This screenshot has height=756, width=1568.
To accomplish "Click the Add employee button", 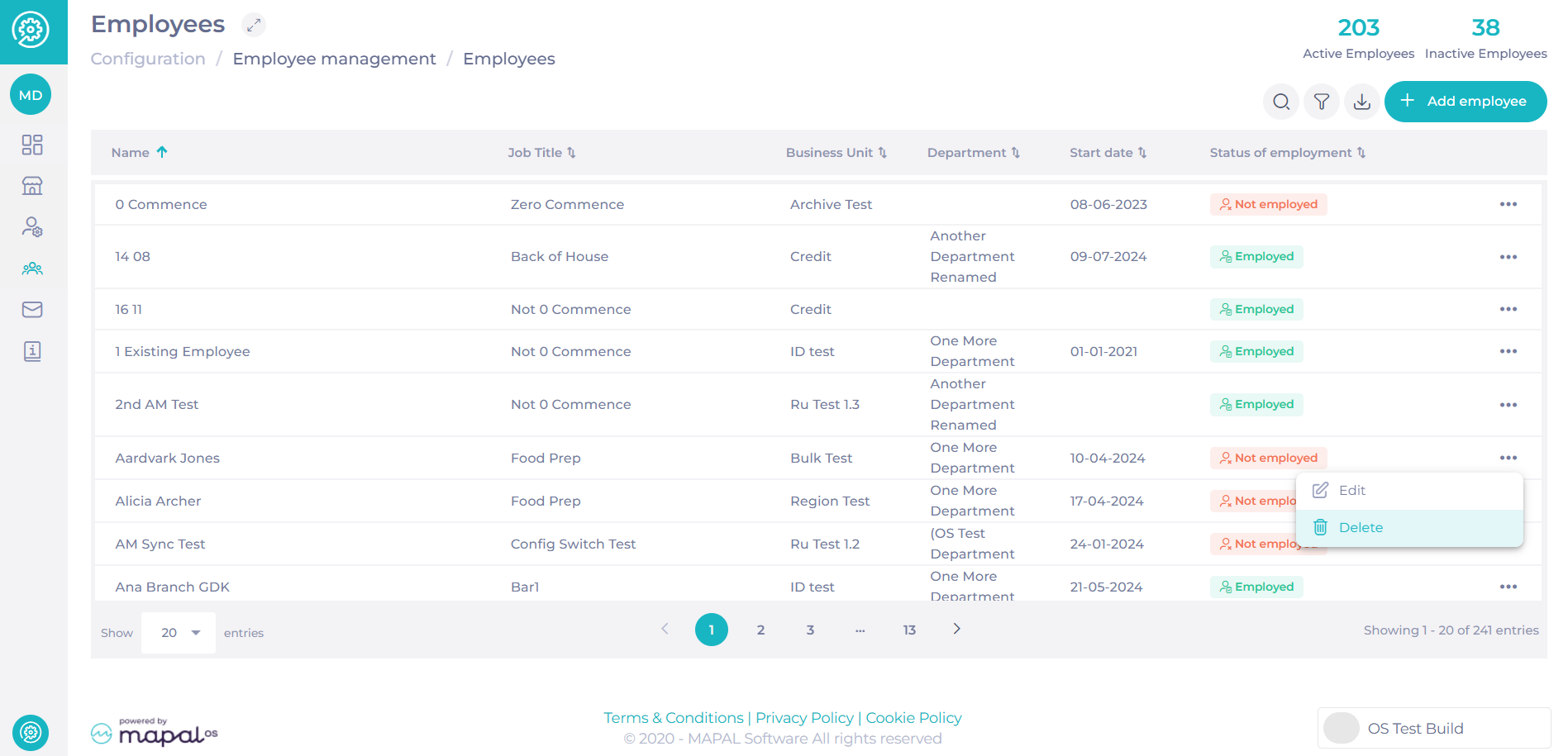I will pyautogui.click(x=1466, y=102).
